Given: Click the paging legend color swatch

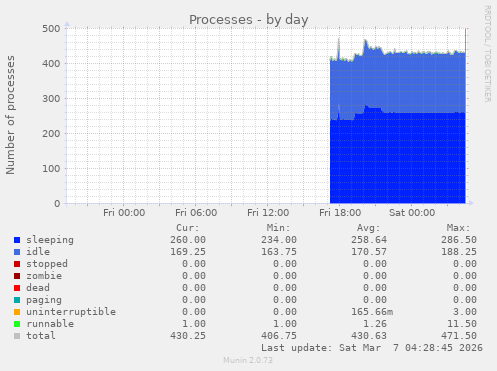Looking at the screenshot, I should coord(17,300).
